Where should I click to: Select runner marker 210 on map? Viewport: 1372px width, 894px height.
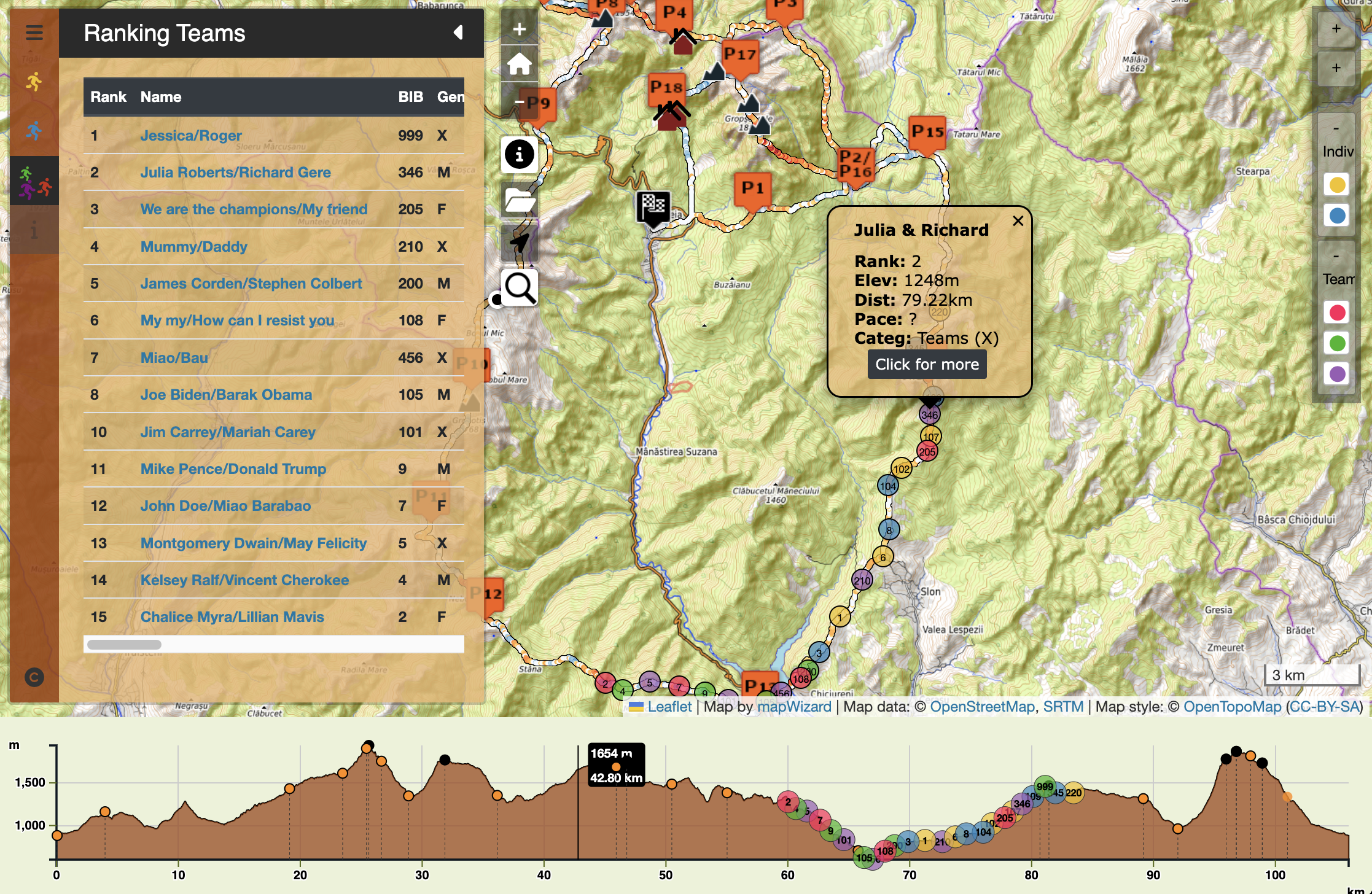(x=862, y=580)
